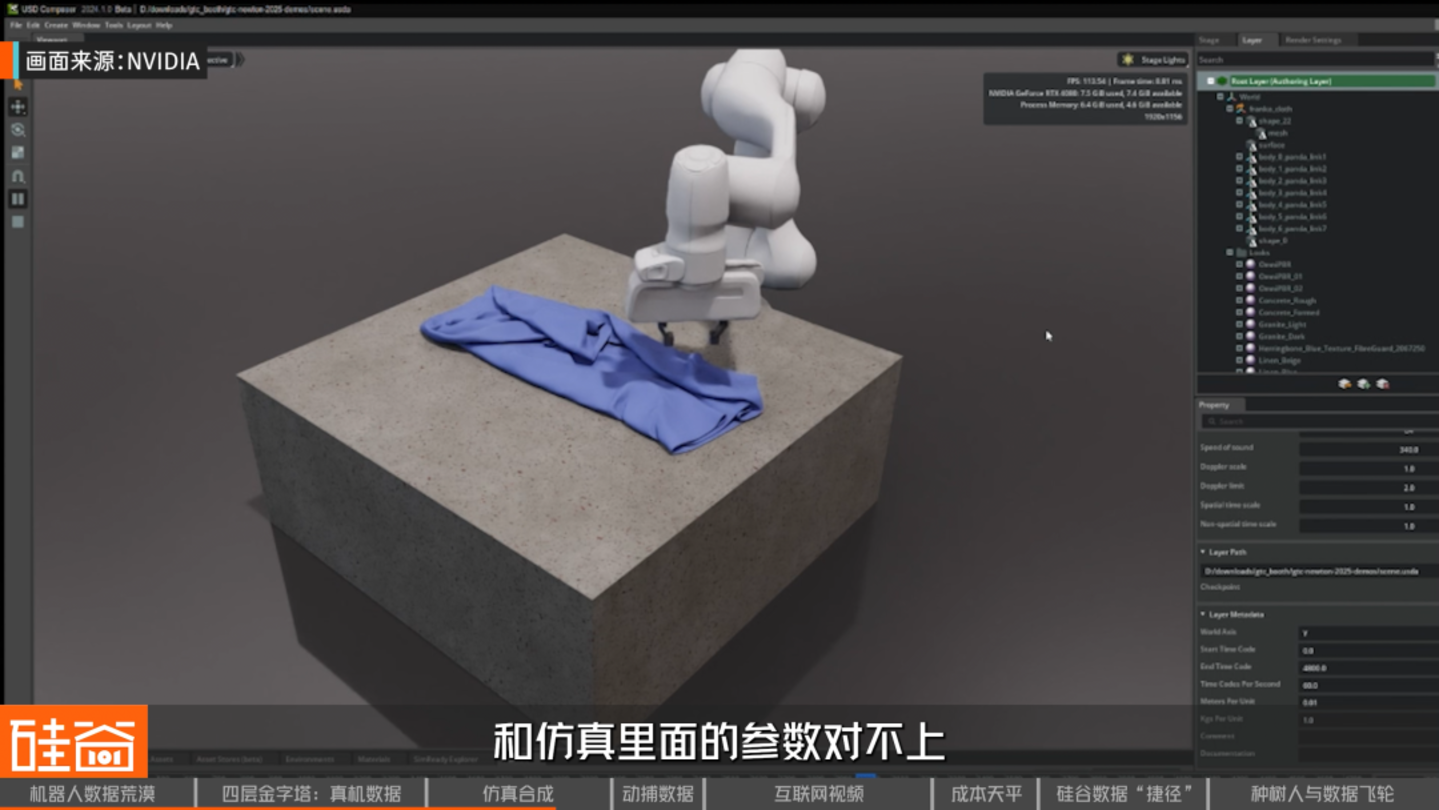Viewport: 1439px width, 810px height.
Task: Click the axis icon next to World
Action: (1231, 97)
